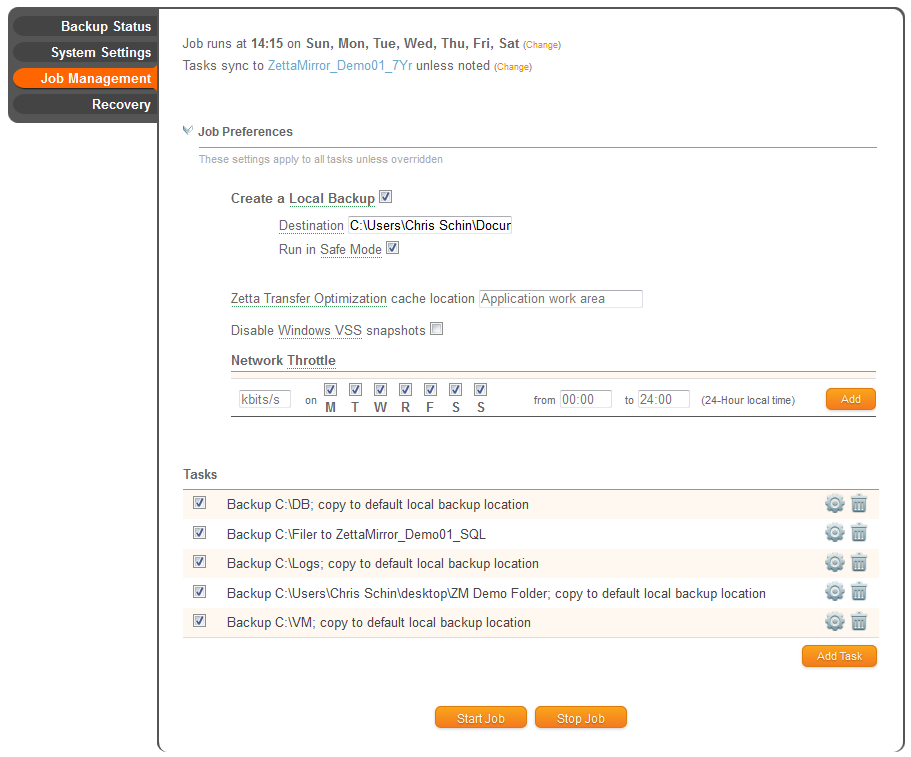911x757 pixels.
Task: Click the cache location input field
Action: coord(561,299)
